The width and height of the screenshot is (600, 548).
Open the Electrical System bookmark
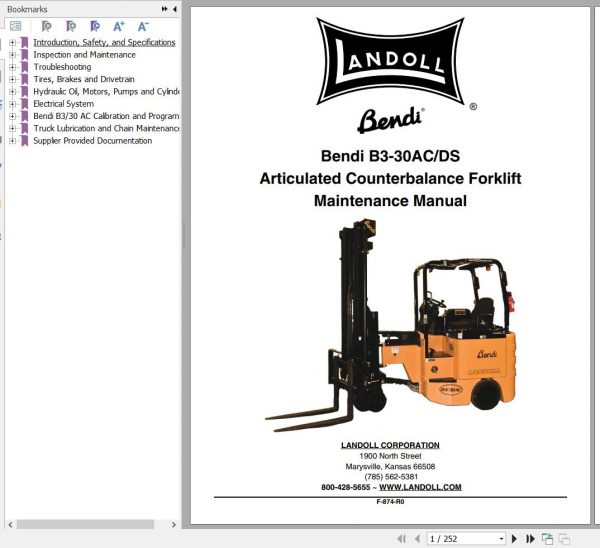coord(64,104)
